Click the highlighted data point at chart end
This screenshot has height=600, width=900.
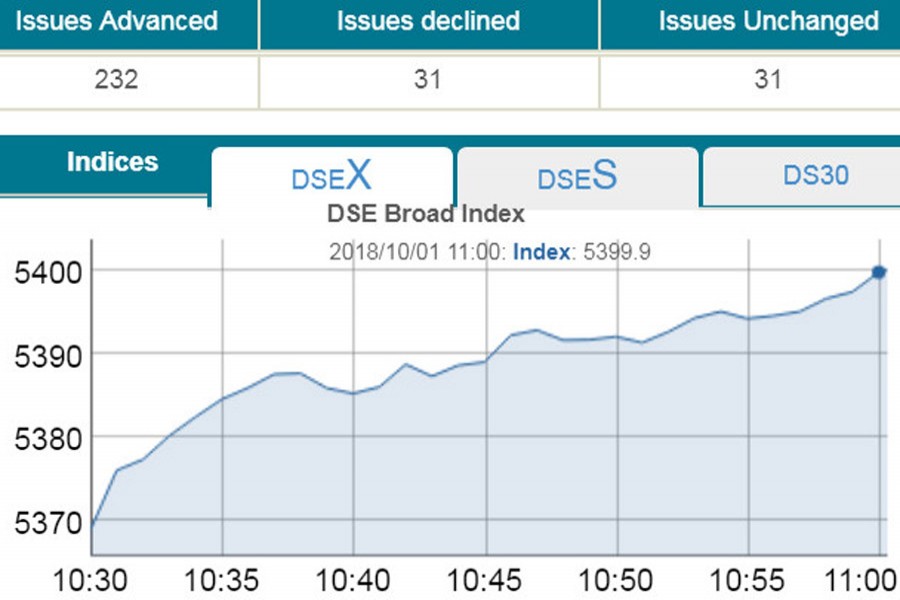(x=879, y=272)
